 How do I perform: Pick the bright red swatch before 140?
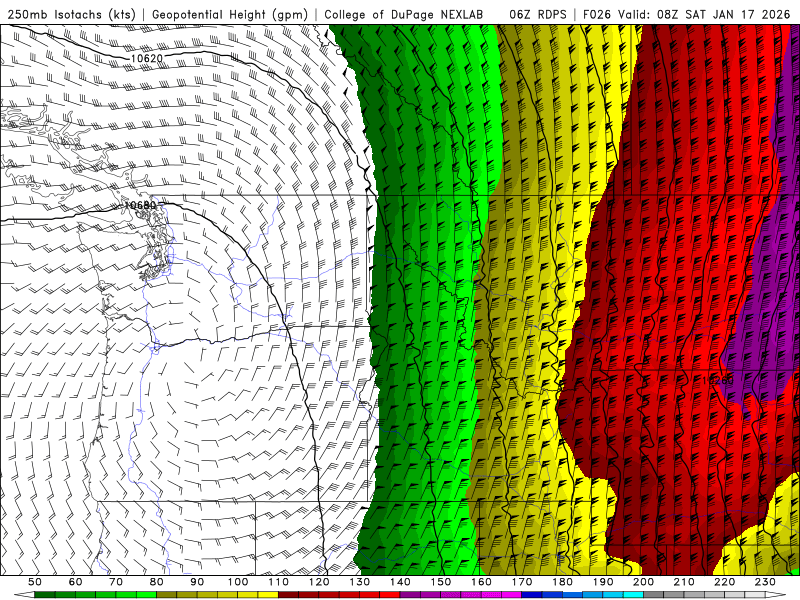tap(390, 595)
